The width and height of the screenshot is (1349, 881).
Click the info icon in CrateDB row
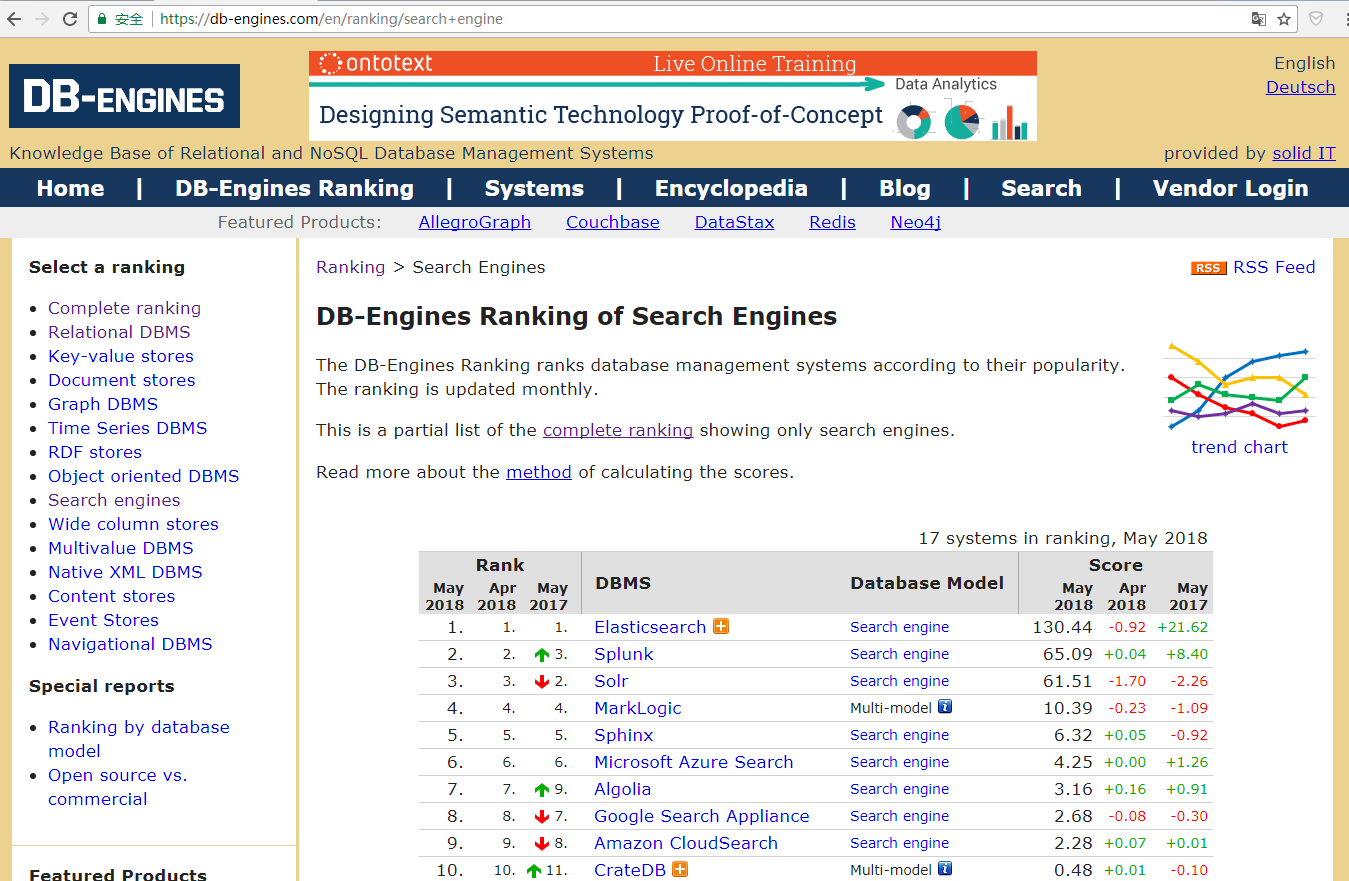click(x=945, y=869)
